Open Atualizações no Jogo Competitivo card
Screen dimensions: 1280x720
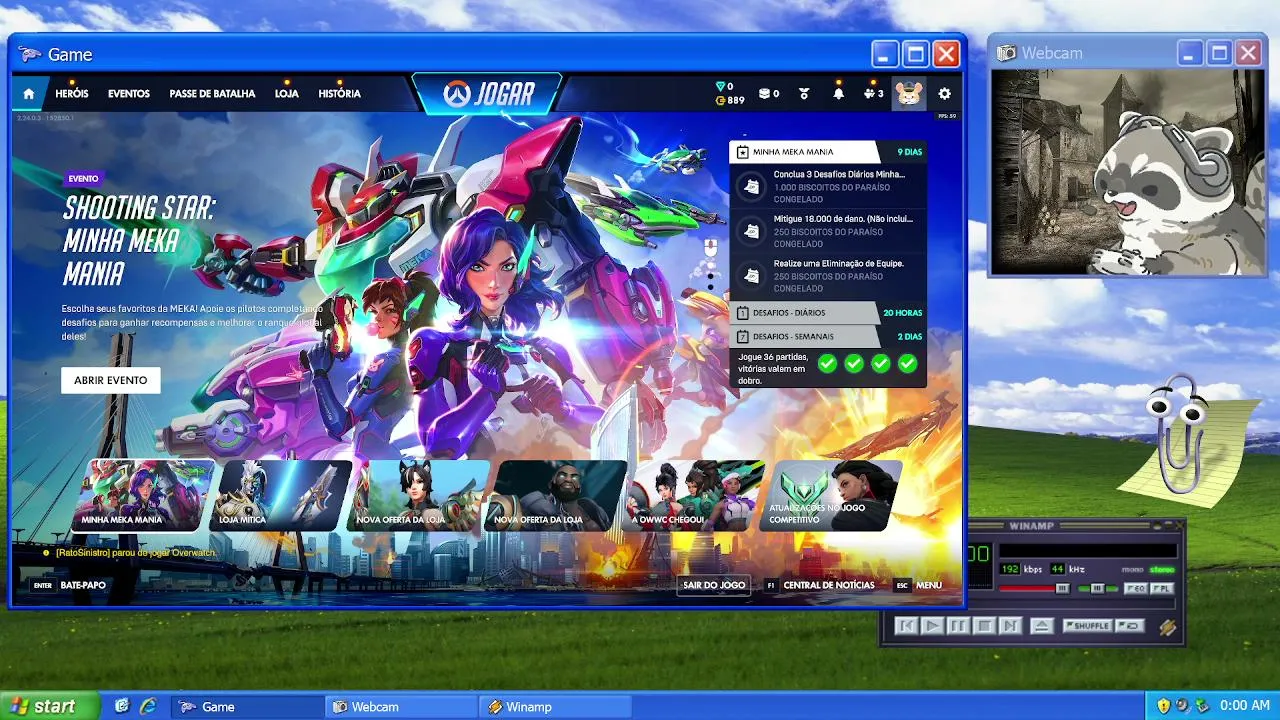(830, 495)
